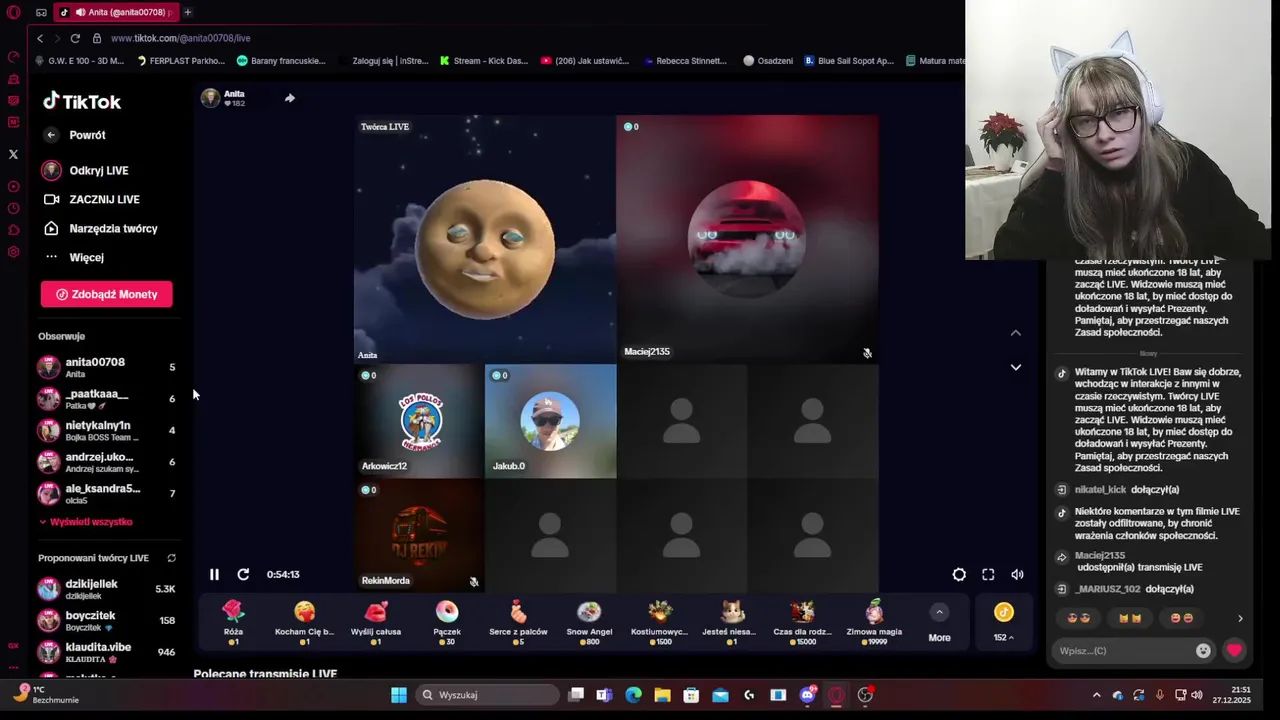This screenshot has width=1280, height=720.
Task: Send the Wyślij całusa gift
Action: click(376, 621)
